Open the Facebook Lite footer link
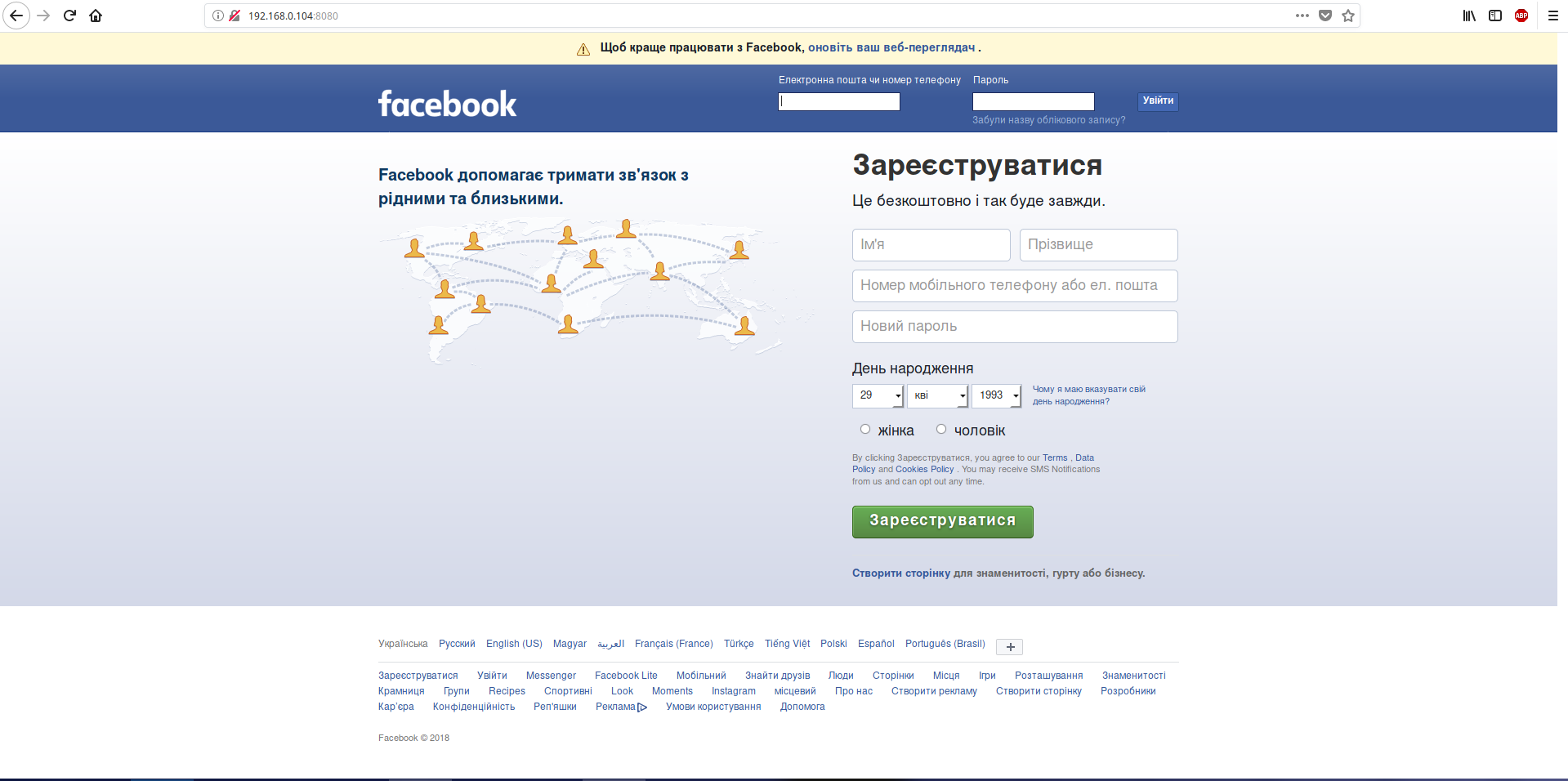Viewport: 1568px width, 781px height. pyautogui.click(x=626, y=676)
